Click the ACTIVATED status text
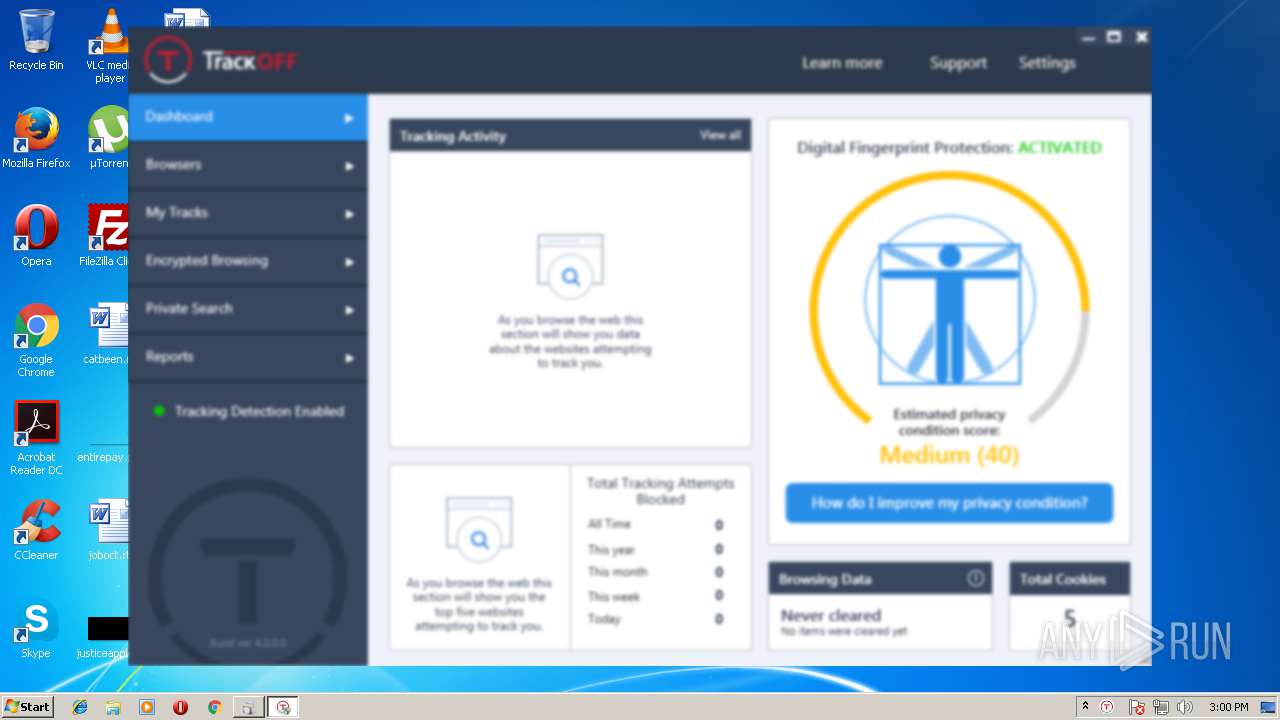 (x=1060, y=147)
